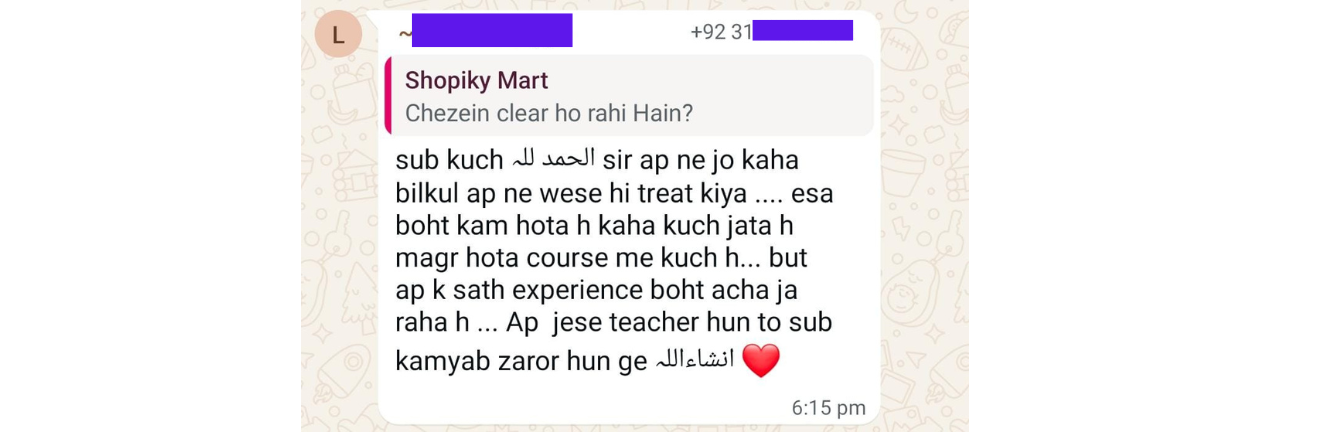Tap the "Shopiky Mart" quoted sender name

click(x=477, y=80)
